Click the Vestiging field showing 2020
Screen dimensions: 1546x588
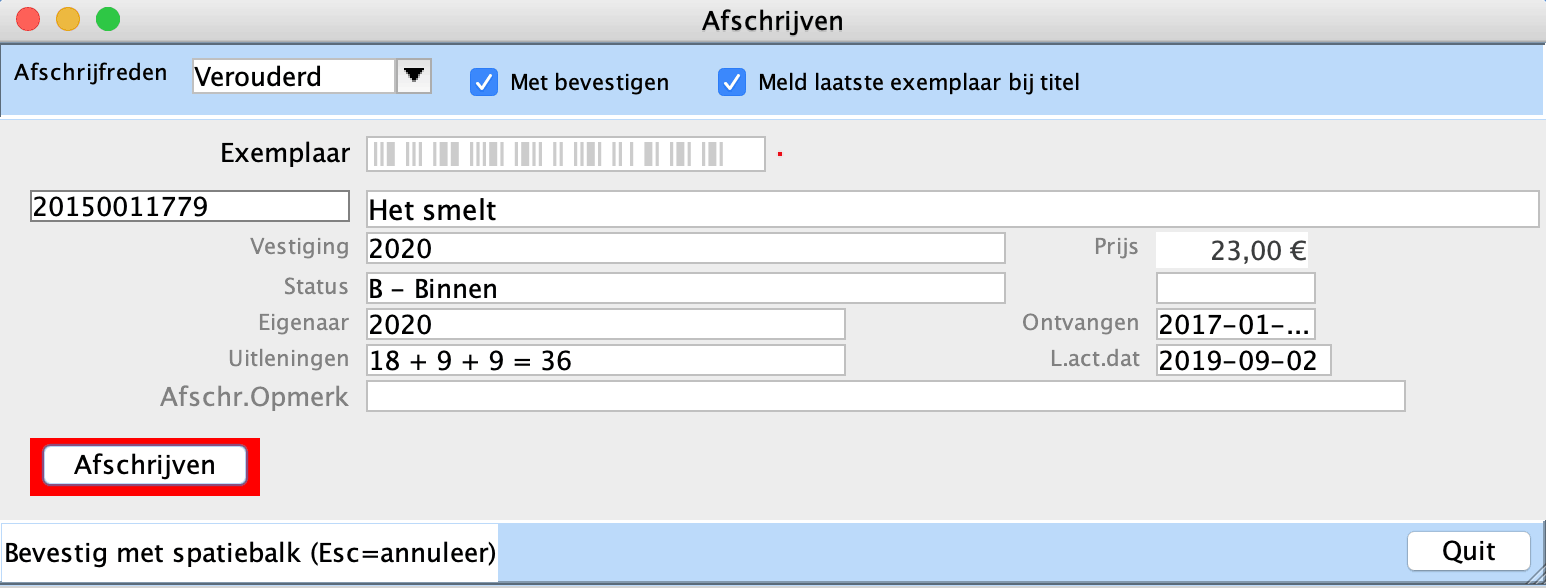tap(685, 248)
